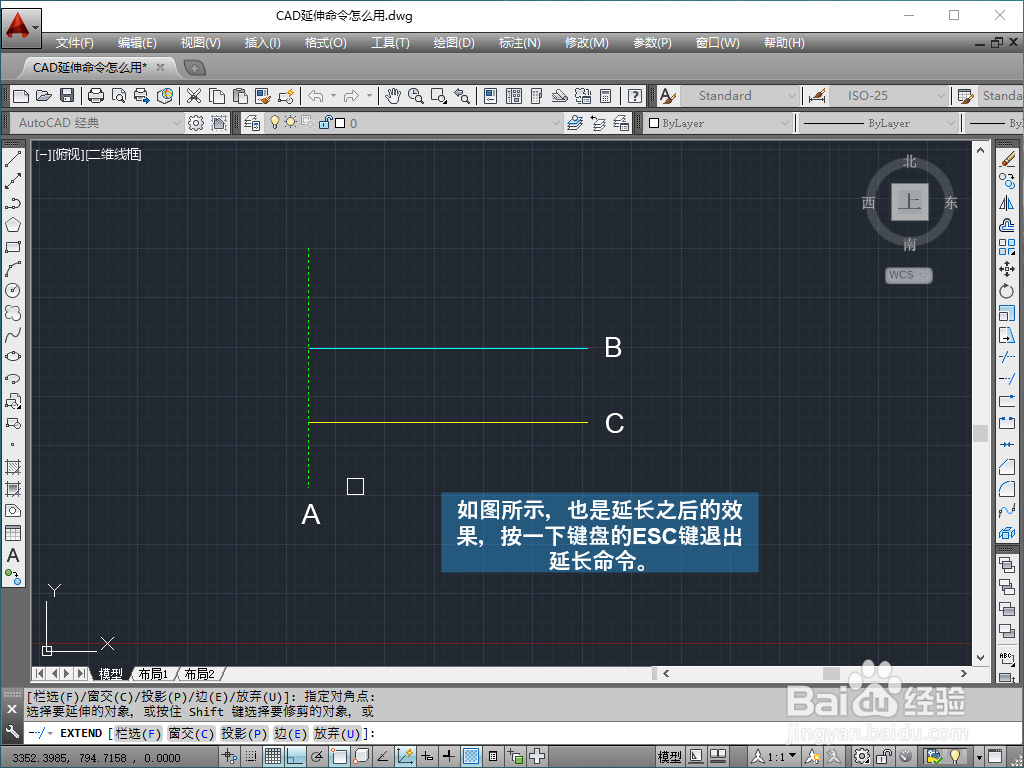Click the Array modify tool
The image size is (1024, 768).
1007,247
